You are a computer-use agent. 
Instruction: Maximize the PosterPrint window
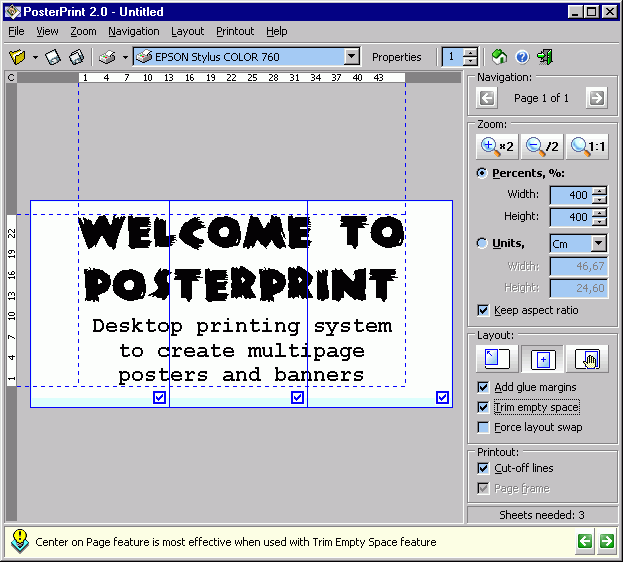(x=592, y=12)
